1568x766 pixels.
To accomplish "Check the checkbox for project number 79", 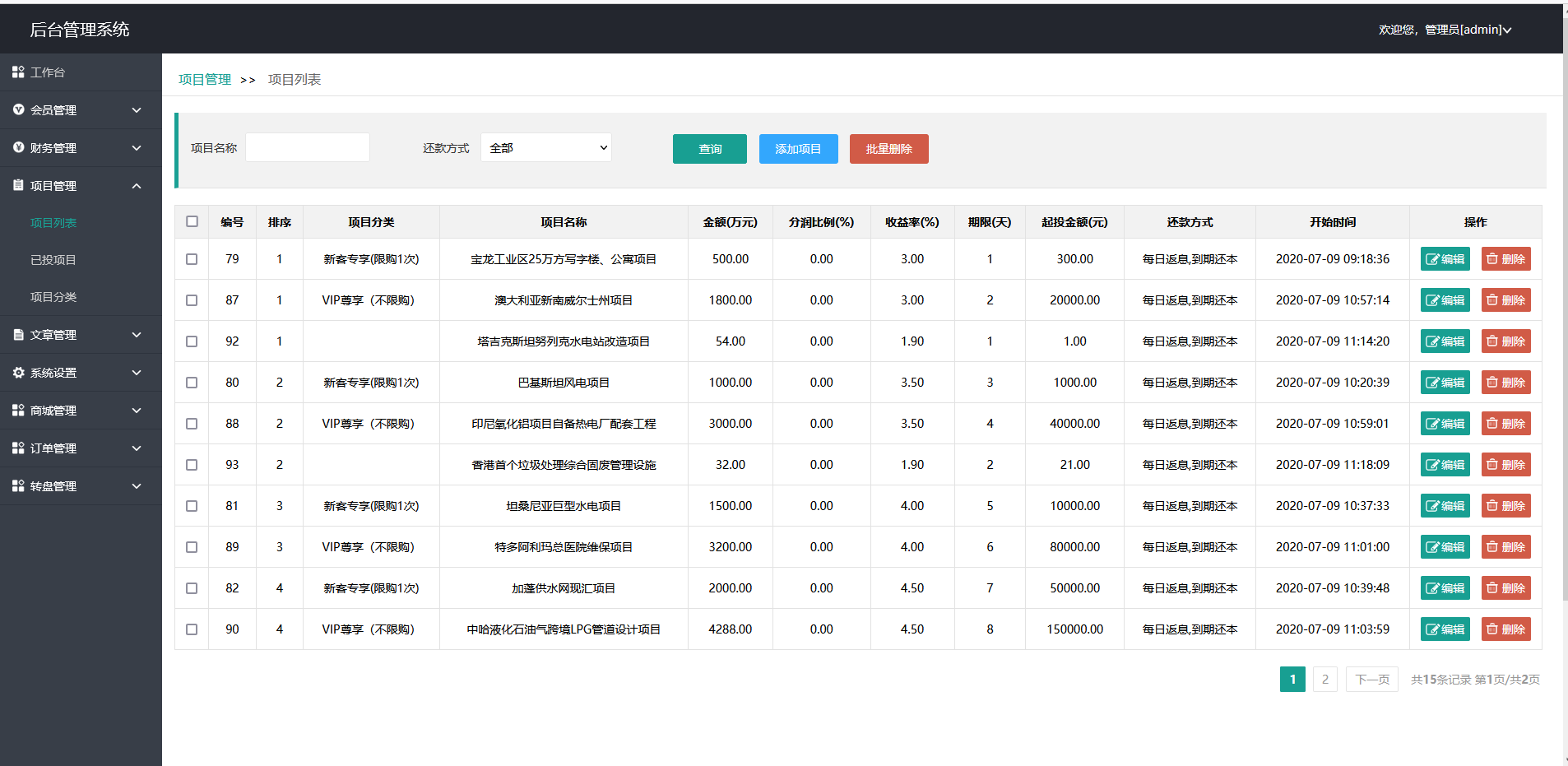I will tap(192, 259).
